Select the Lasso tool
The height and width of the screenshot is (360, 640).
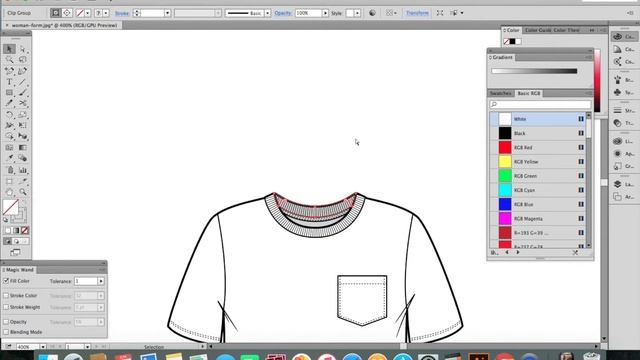22,60
